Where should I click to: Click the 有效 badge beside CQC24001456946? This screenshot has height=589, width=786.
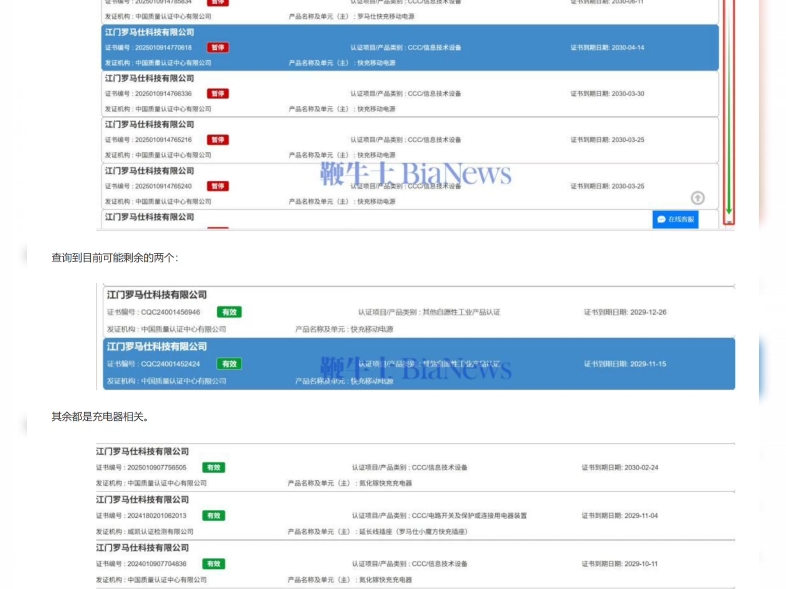[229, 312]
